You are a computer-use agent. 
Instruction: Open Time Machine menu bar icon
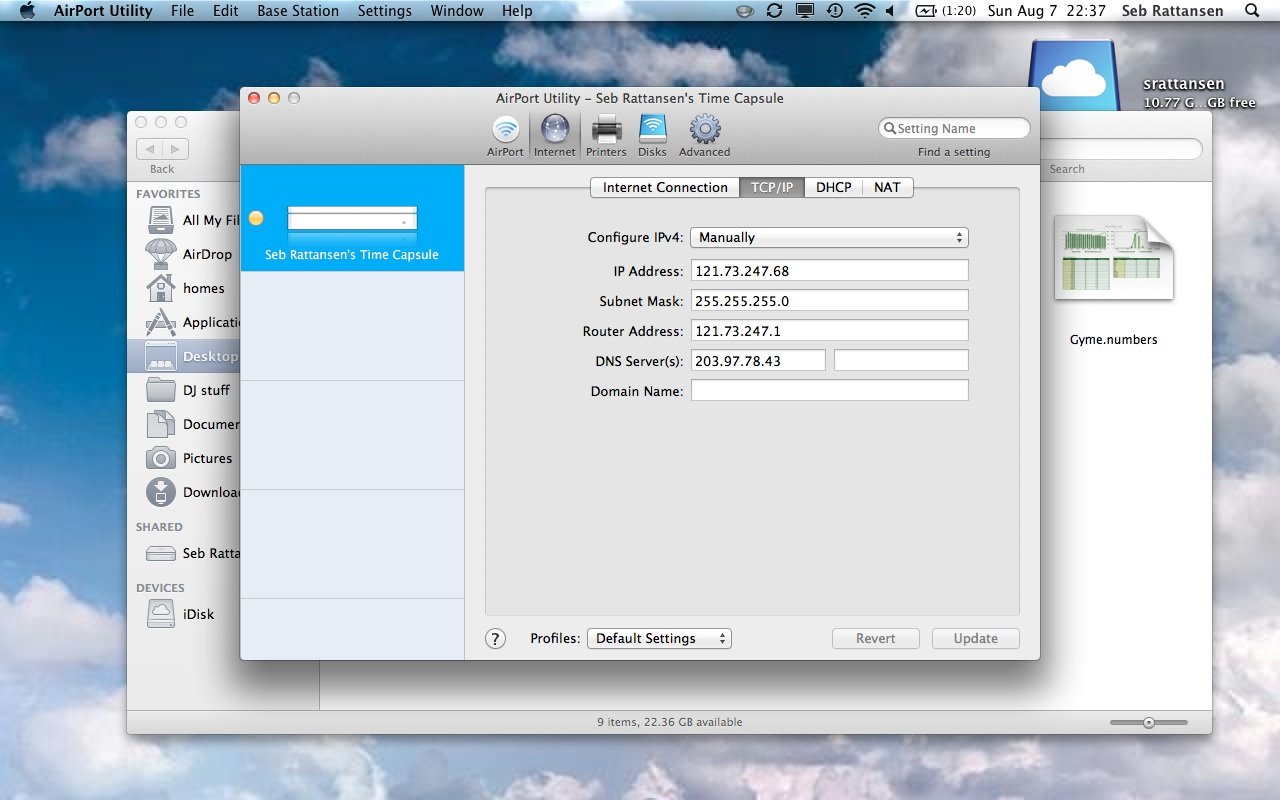[834, 11]
